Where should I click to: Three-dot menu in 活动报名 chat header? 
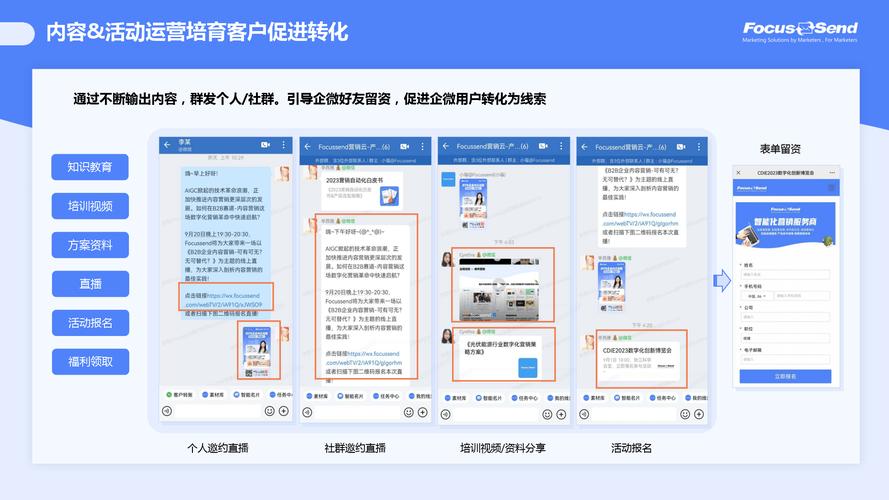(699, 146)
